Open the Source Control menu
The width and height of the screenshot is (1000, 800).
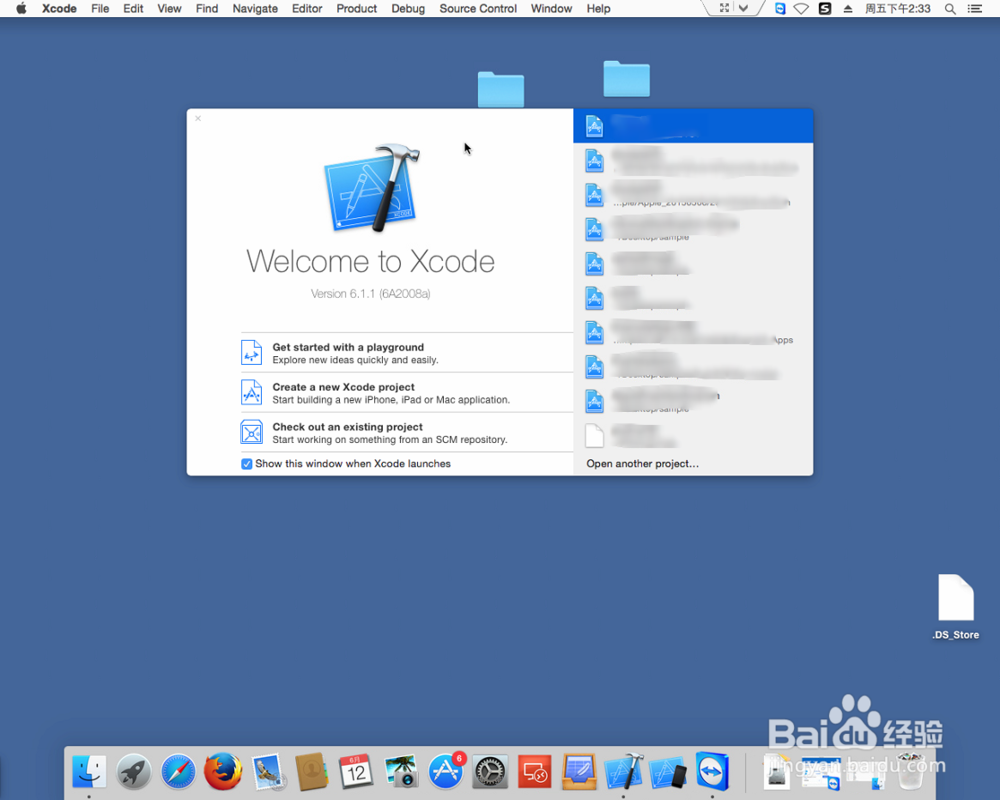(x=478, y=8)
